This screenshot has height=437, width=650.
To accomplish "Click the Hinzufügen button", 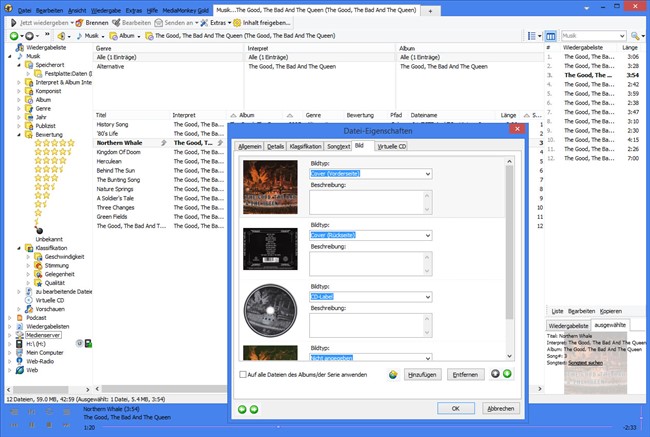I will point(422,374).
